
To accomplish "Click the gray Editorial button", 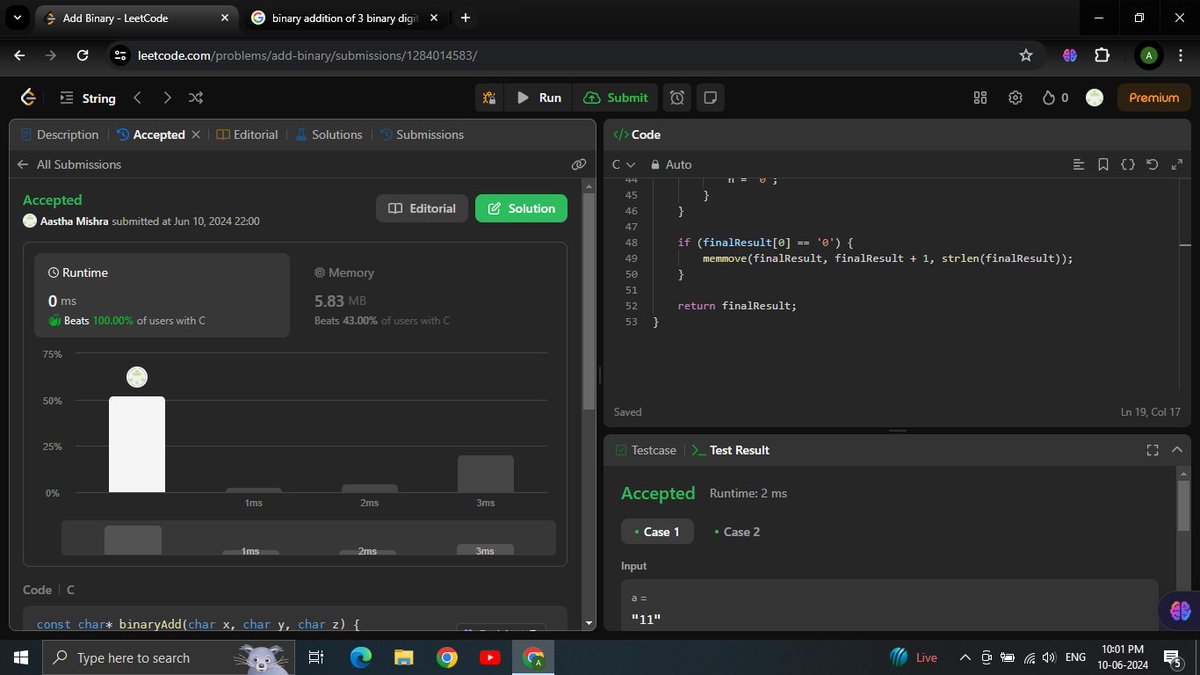I will 421,208.
